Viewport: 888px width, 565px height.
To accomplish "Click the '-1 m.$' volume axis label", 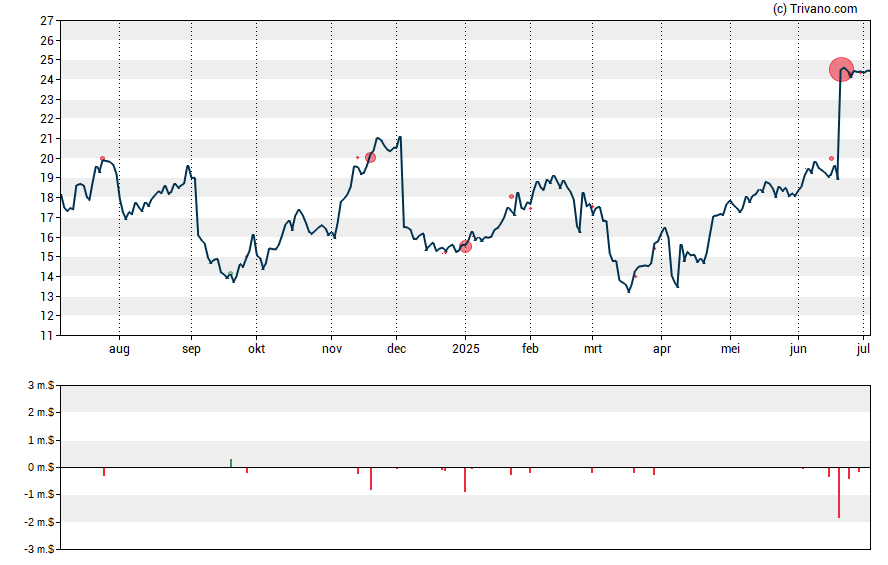I will tap(40, 495).
